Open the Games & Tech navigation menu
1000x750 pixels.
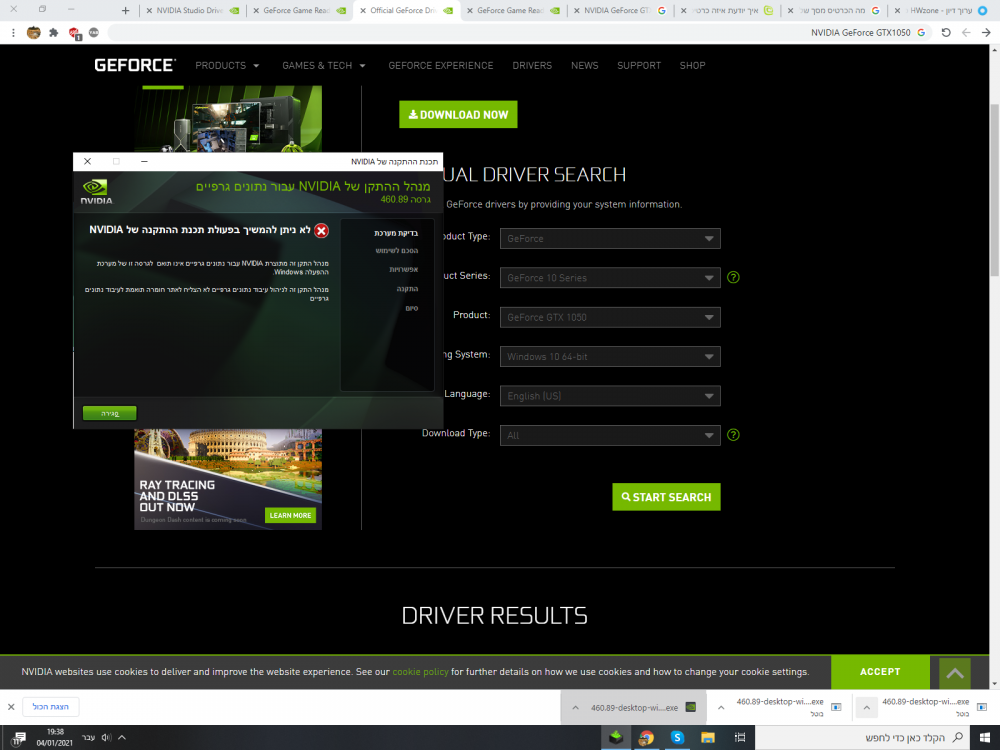(324, 65)
